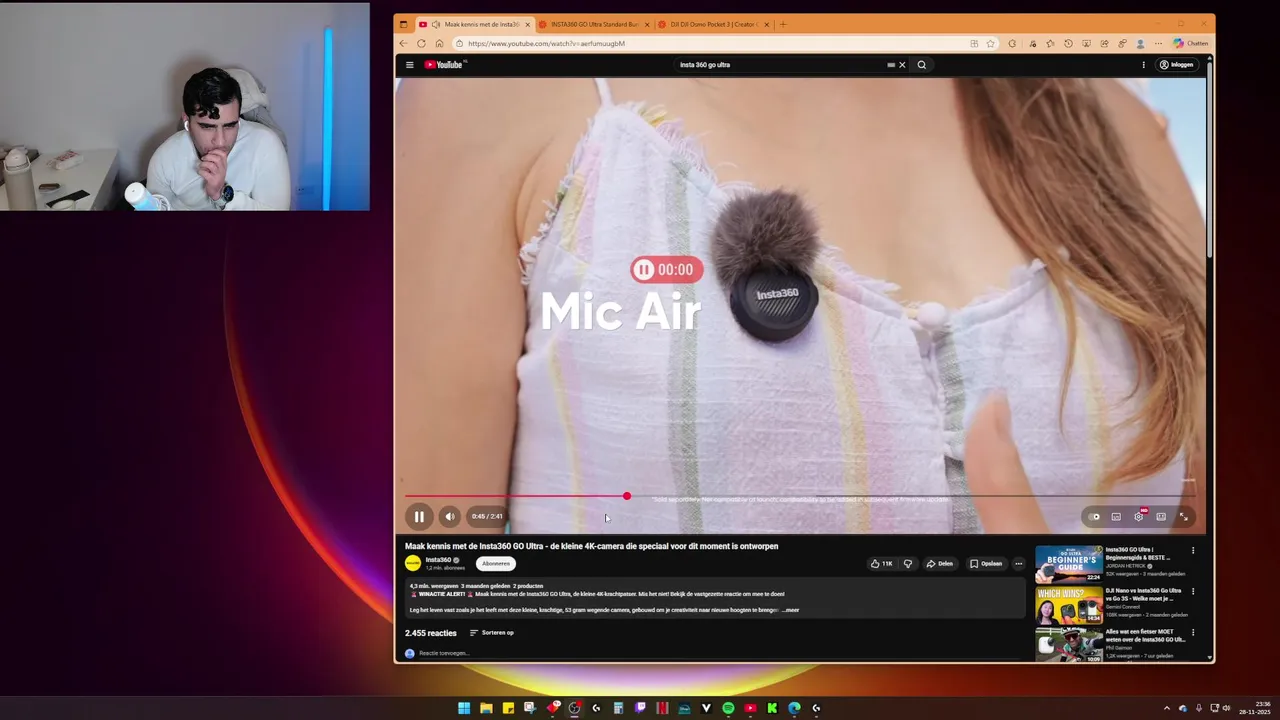
Task: Go to the YouTube home logo
Action: click(444, 65)
